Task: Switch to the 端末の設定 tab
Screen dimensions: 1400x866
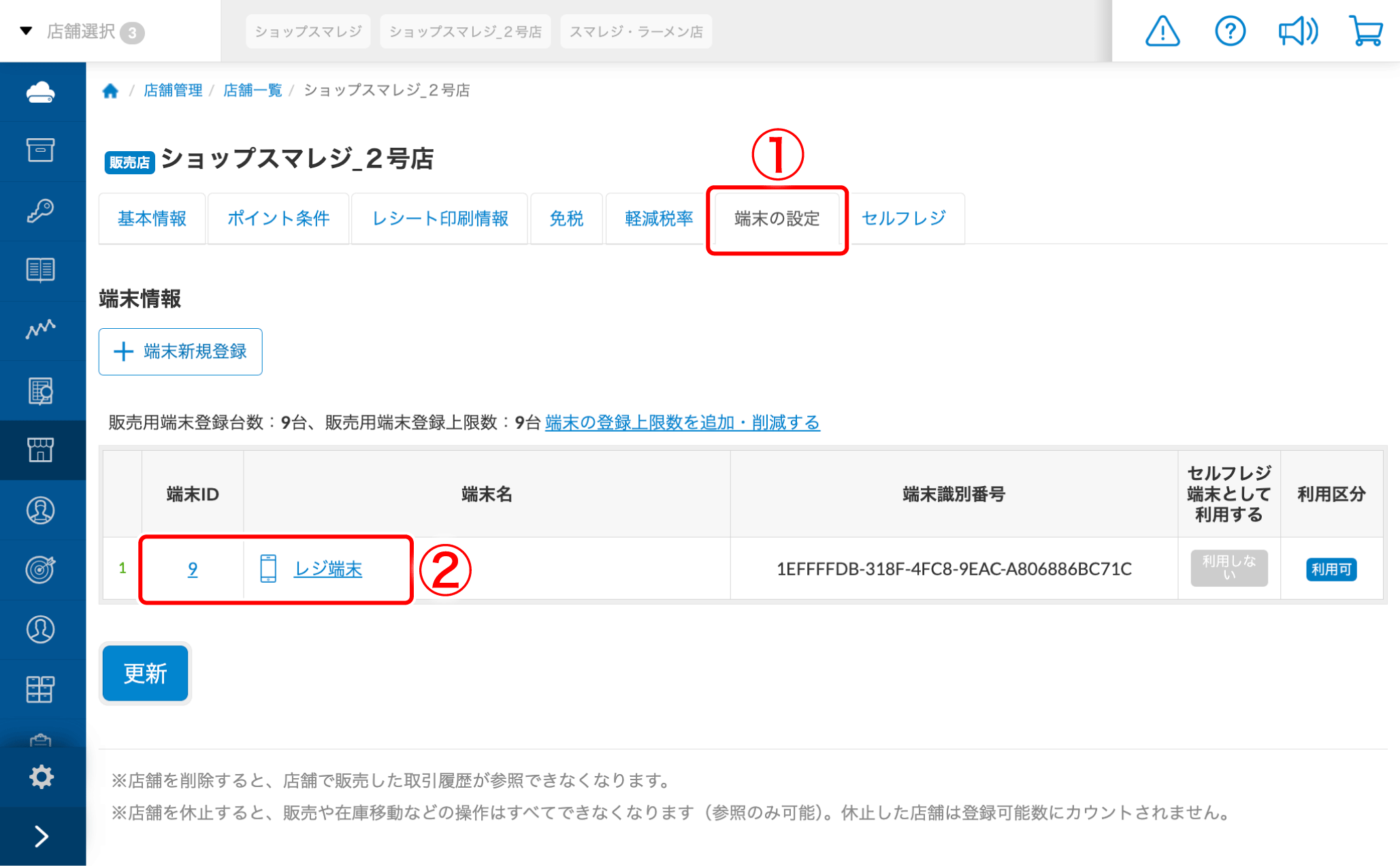Action: click(777, 219)
